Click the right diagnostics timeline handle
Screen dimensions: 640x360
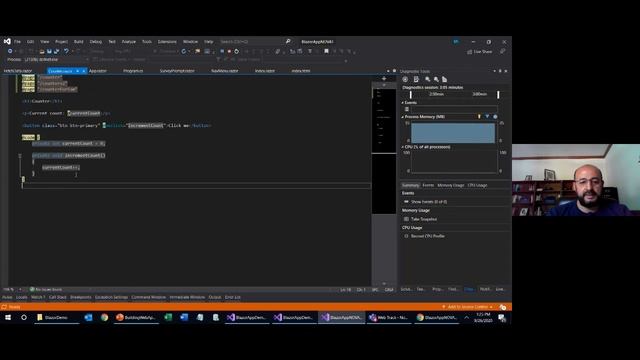[x=498, y=95]
